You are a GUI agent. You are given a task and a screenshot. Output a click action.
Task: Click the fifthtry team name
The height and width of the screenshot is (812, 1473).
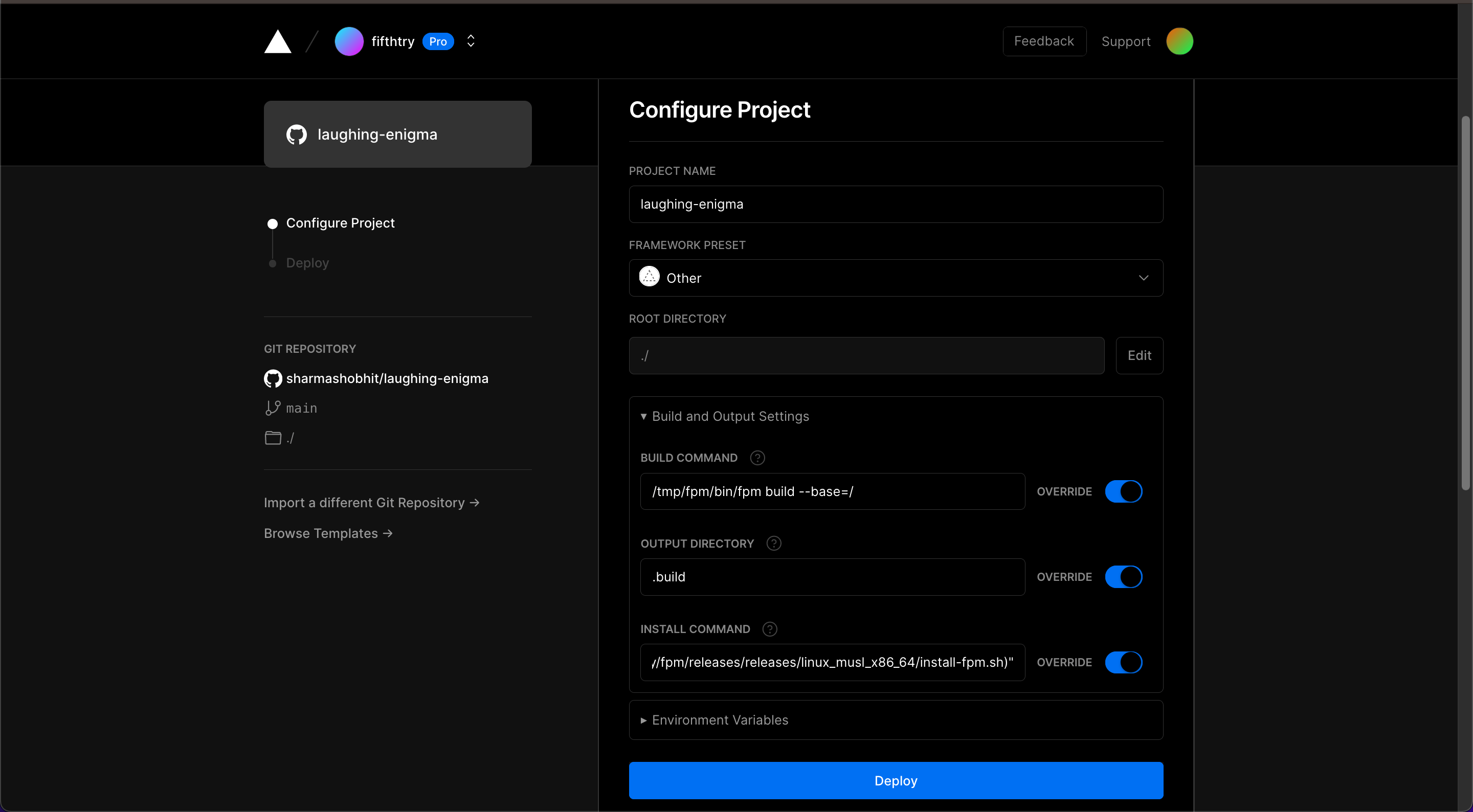(x=392, y=41)
